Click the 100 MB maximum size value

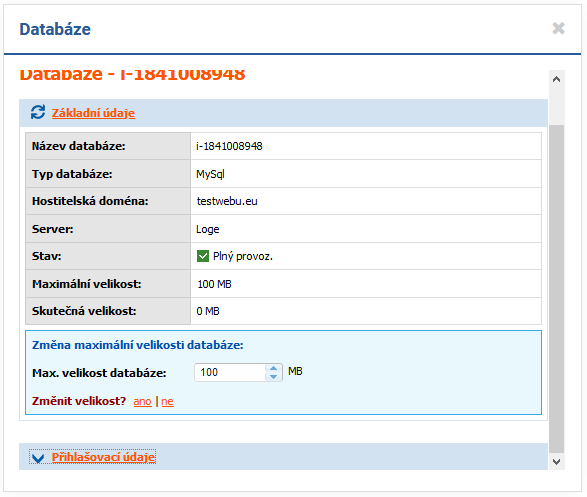(x=214, y=284)
